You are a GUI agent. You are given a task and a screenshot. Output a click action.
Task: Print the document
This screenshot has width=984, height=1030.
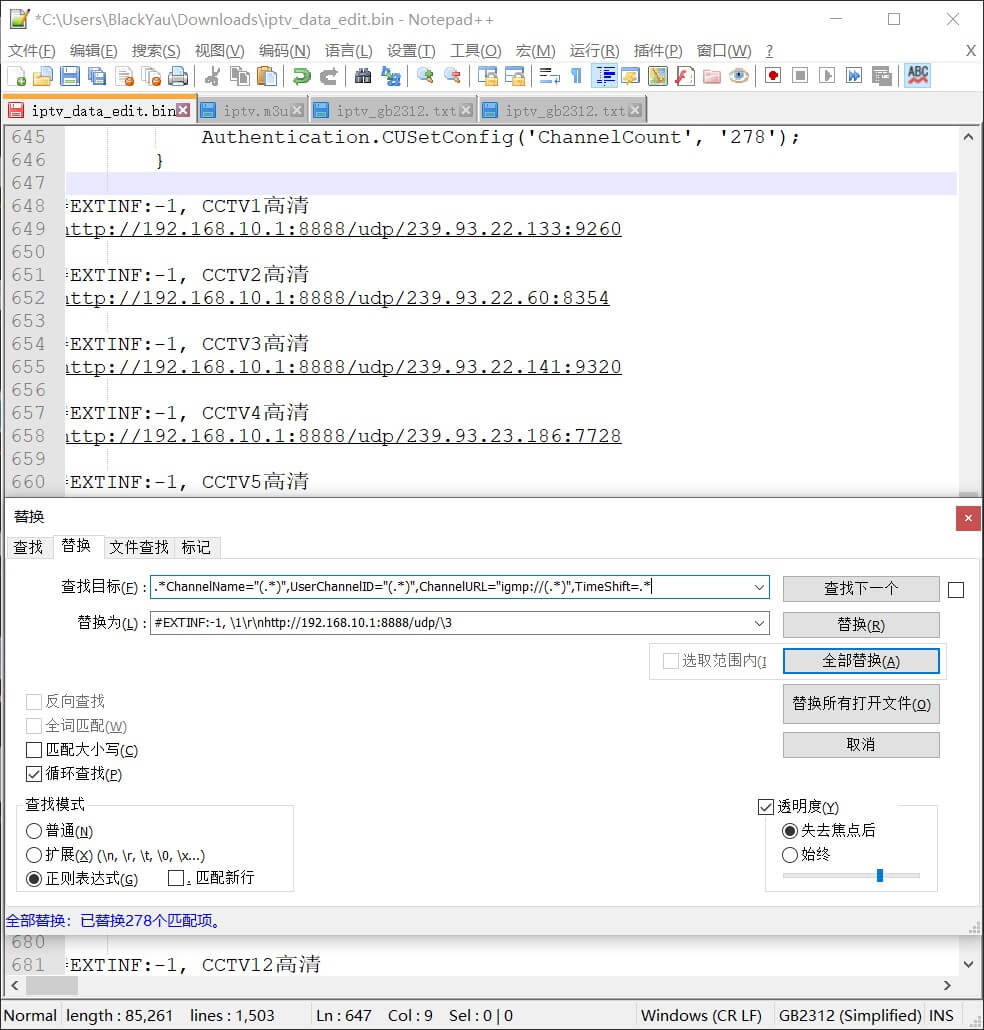pyautogui.click(x=178, y=75)
